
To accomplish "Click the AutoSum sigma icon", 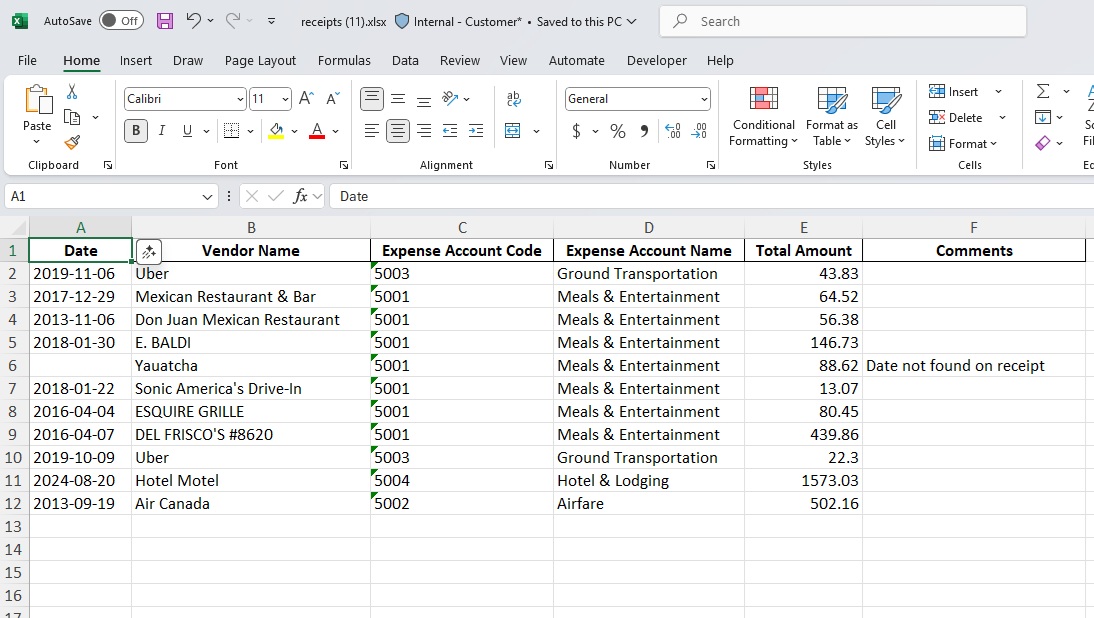I will (x=1044, y=91).
